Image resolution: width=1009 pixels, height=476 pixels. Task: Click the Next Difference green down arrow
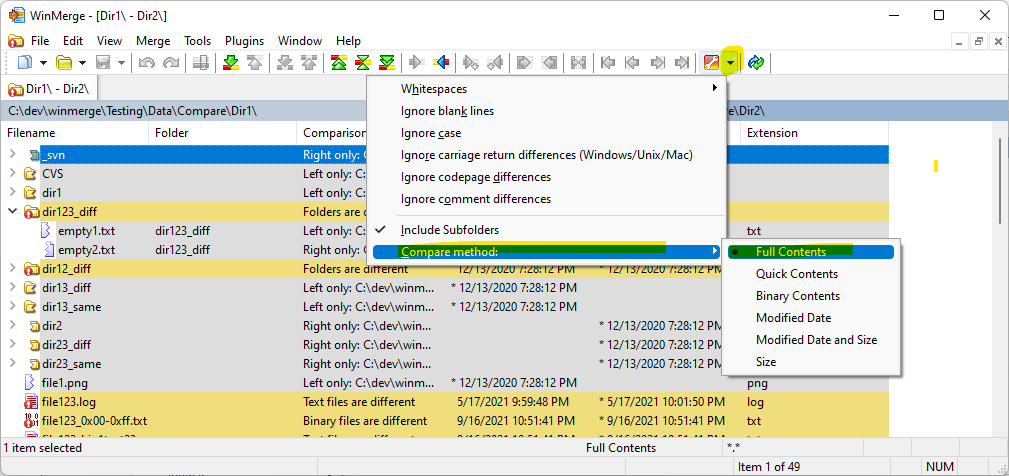click(231, 62)
